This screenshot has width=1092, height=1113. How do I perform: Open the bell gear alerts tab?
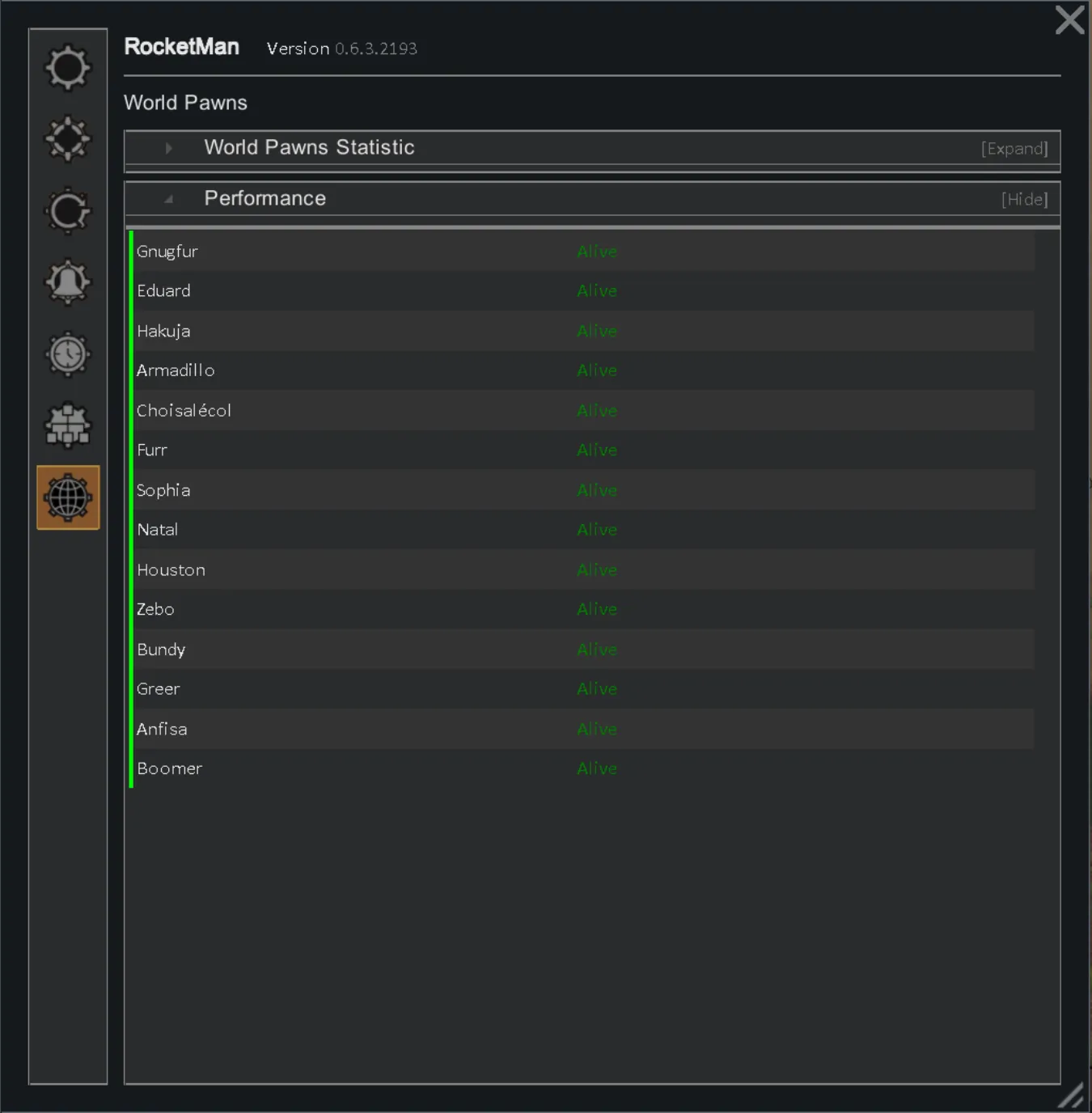coord(68,282)
